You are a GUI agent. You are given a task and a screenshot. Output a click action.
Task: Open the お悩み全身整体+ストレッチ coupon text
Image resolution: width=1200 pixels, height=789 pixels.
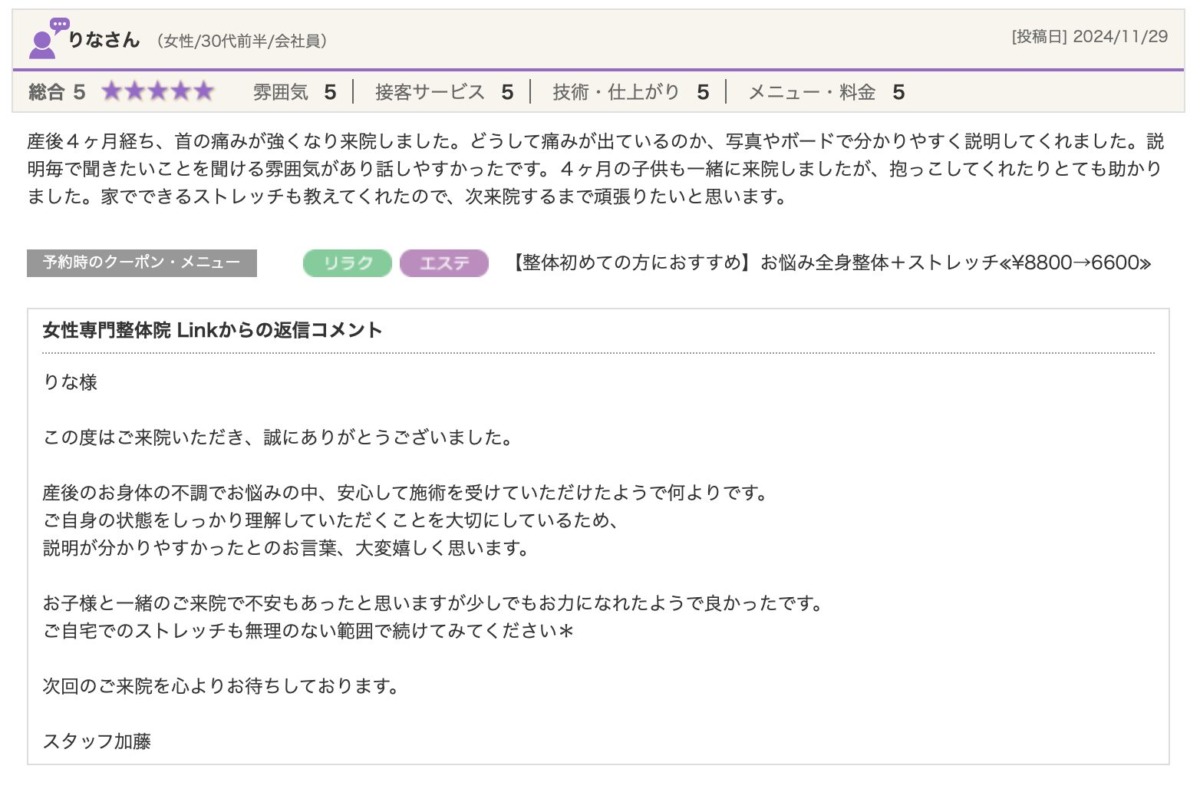[830, 263]
